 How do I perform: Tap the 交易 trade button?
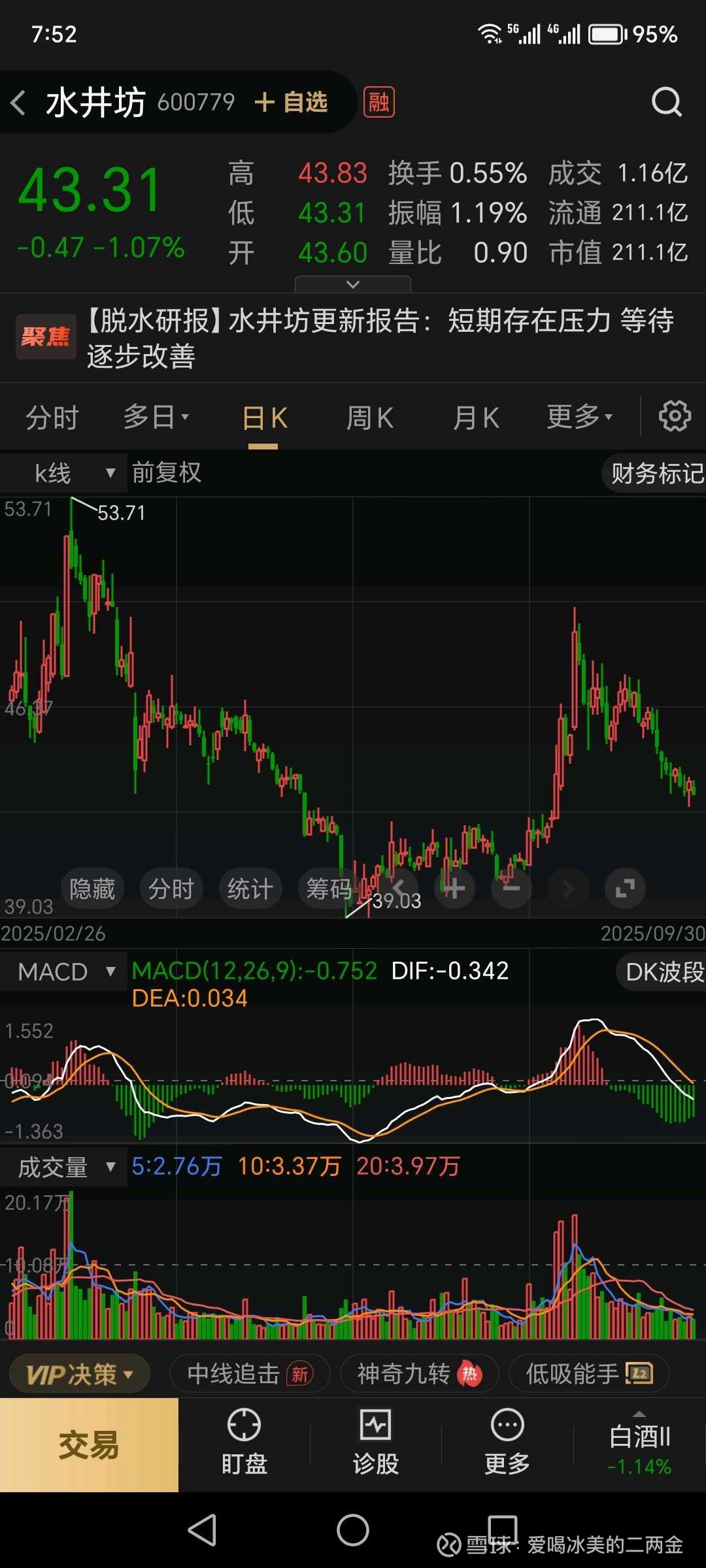coord(89,1445)
